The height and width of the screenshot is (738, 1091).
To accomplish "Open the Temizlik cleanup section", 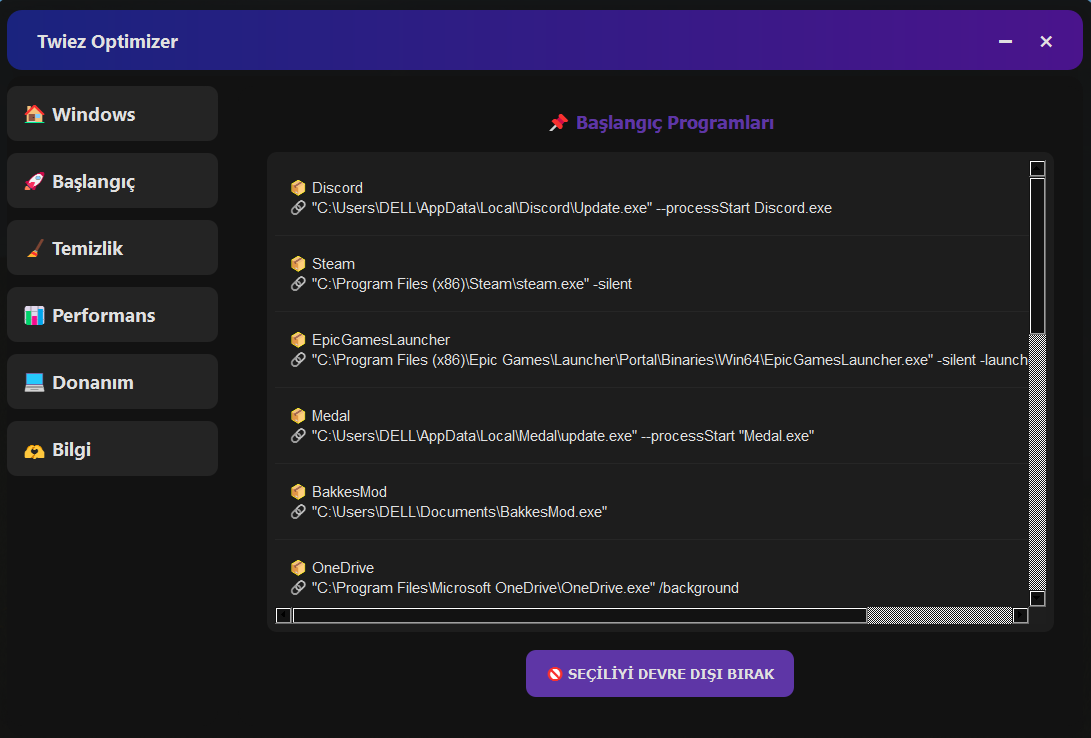I will tap(113, 248).
